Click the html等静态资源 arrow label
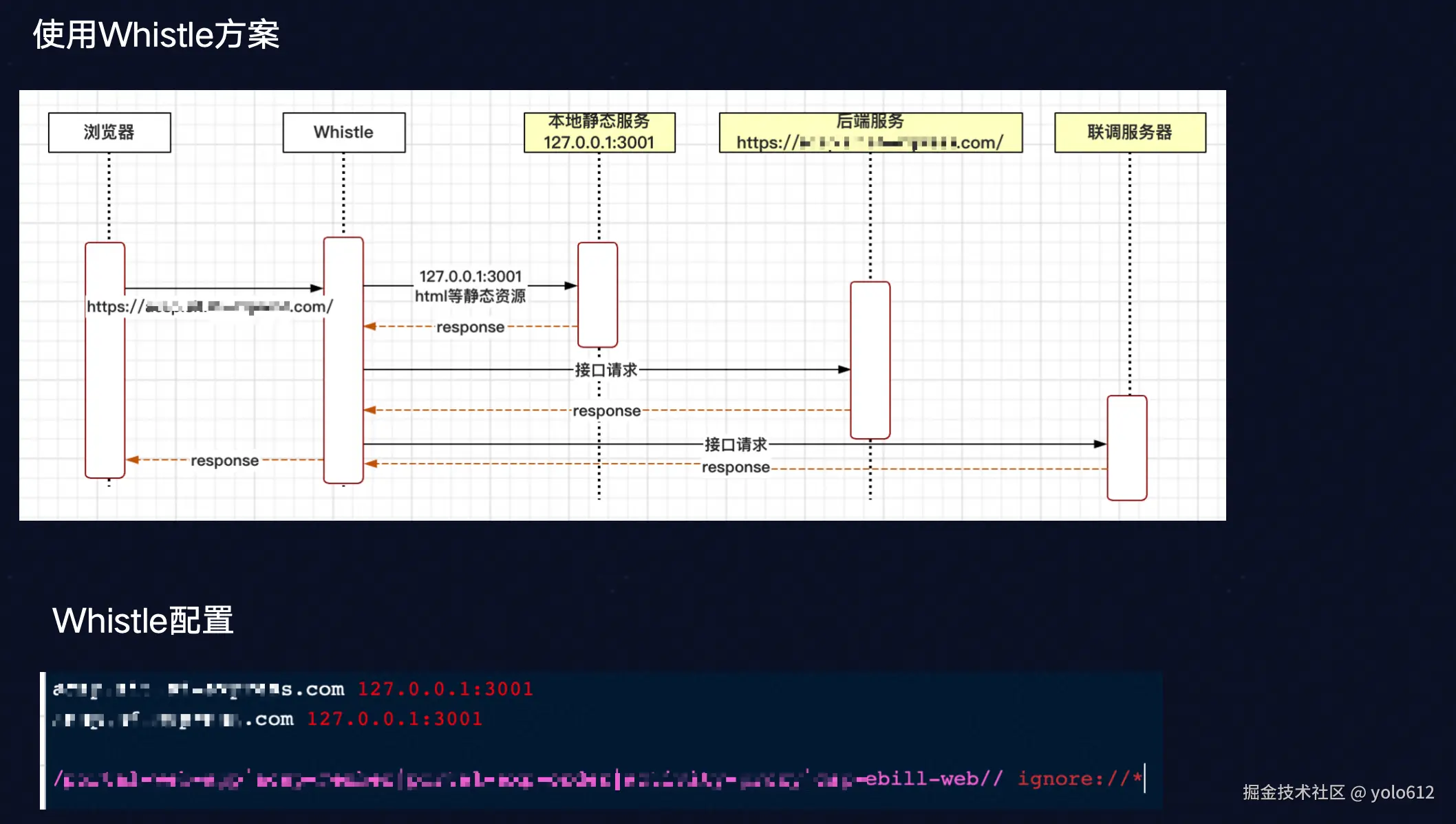Viewport: 1456px width, 824px height. [x=470, y=296]
